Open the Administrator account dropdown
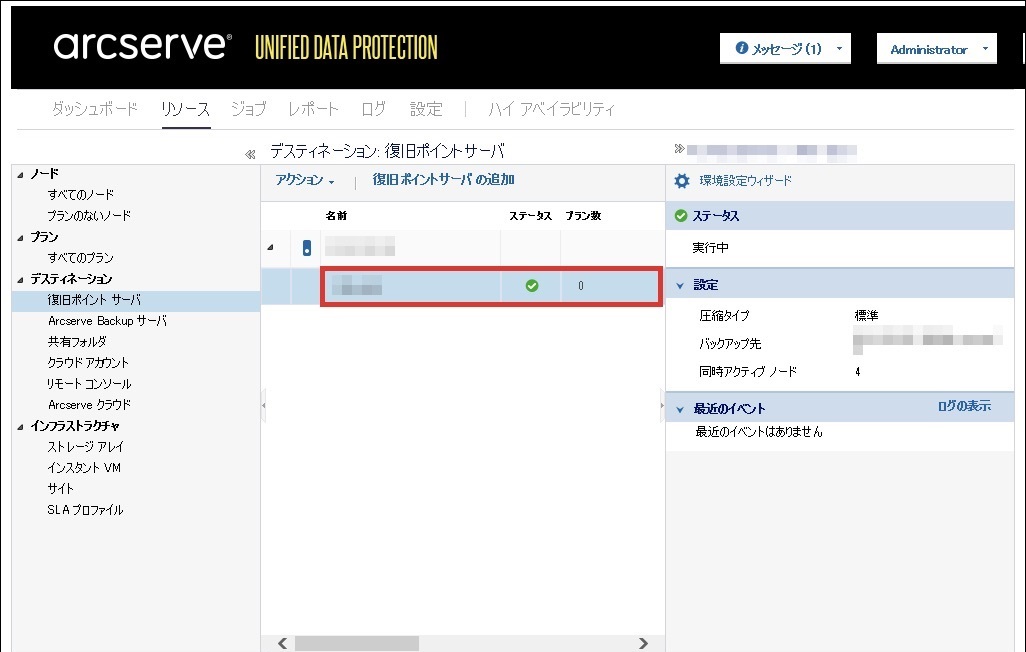 936,49
